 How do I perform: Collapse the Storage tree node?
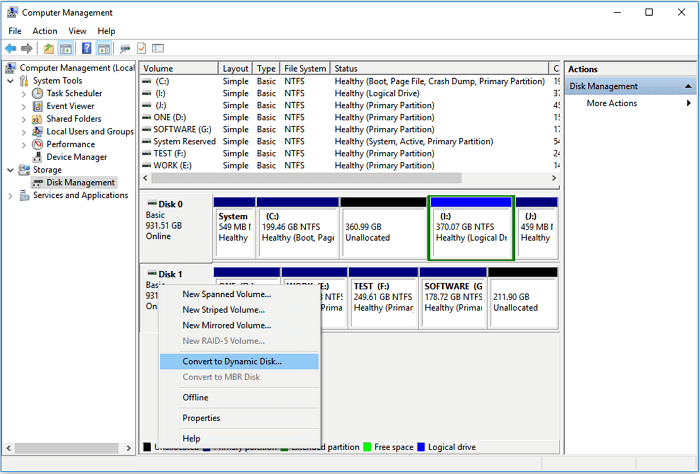tap(11, 170)
